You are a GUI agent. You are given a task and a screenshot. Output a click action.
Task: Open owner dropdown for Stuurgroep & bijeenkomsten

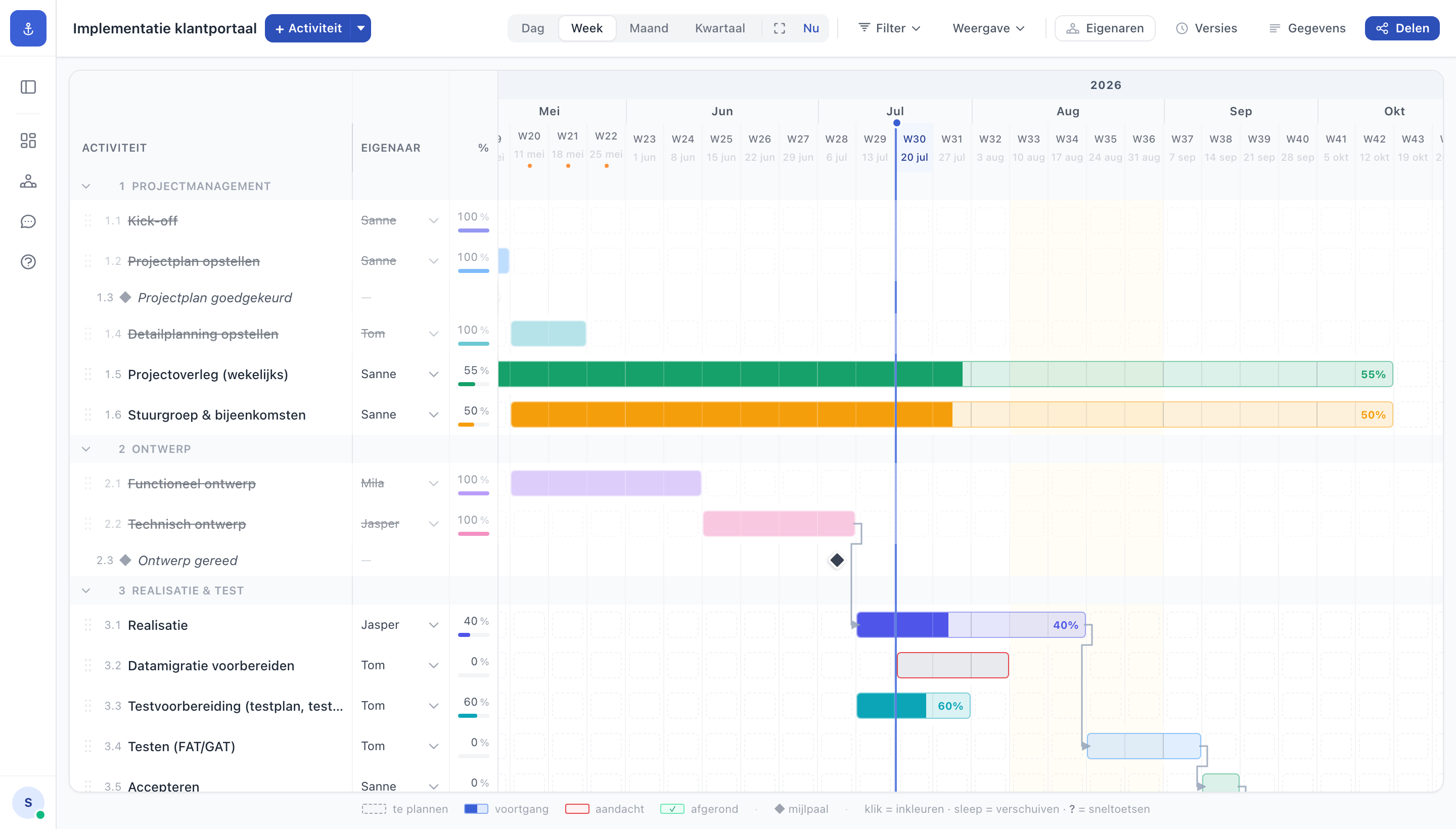[433, 414]
